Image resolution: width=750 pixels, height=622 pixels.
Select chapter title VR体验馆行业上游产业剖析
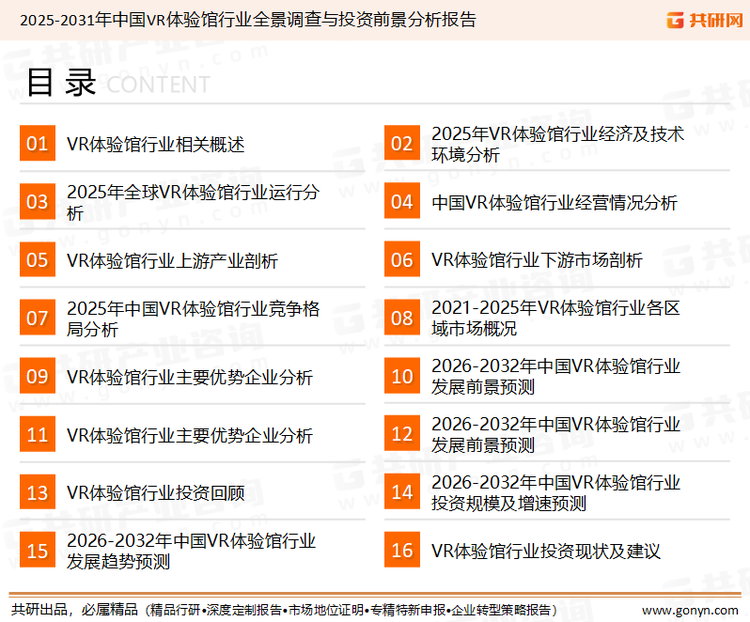click(172, 261)
